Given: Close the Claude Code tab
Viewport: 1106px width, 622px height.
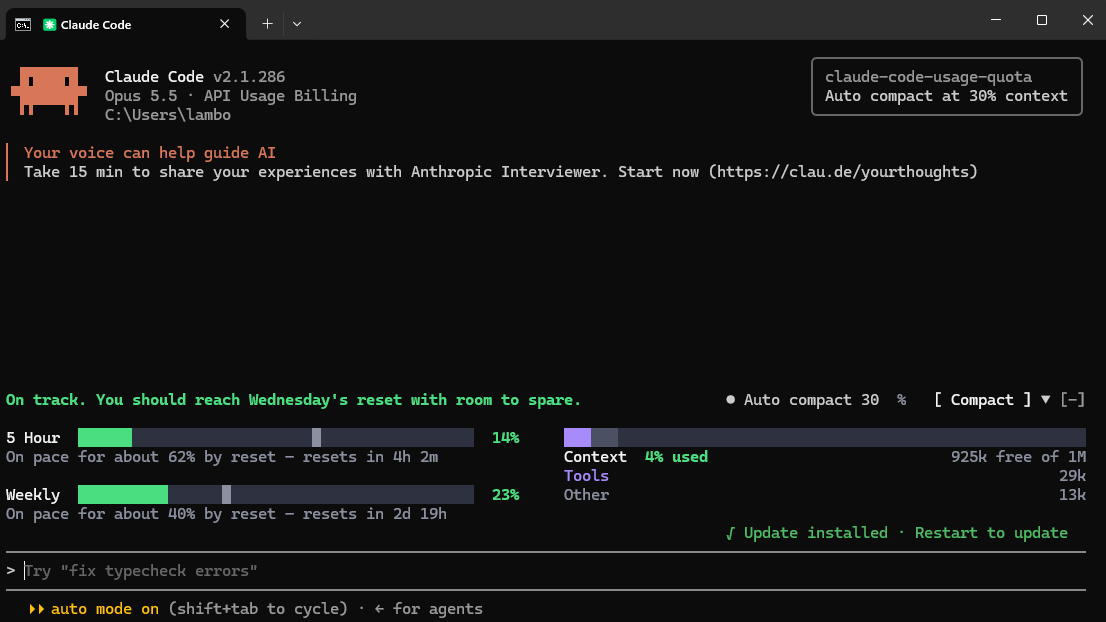Looking at the screenshot, I should pyautogui.click(x=224, y=24).
